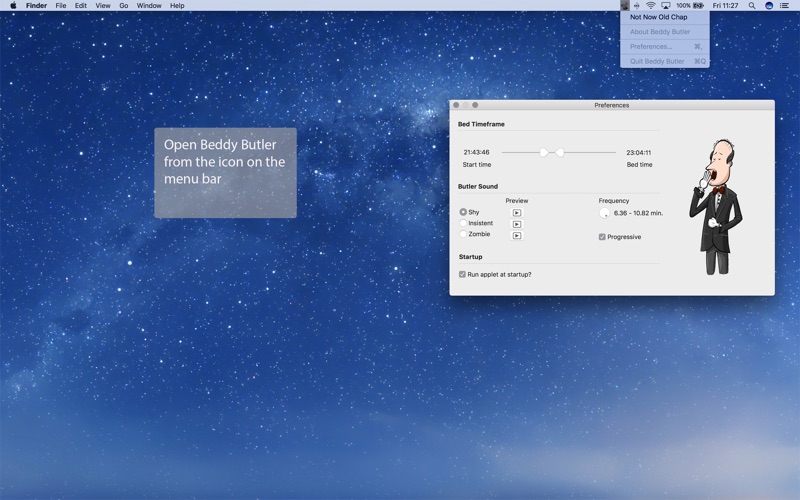Screen dimensions: 800x500
Task: Click the battery status icon
Action: pyautogui.click(x=698, y=6)
